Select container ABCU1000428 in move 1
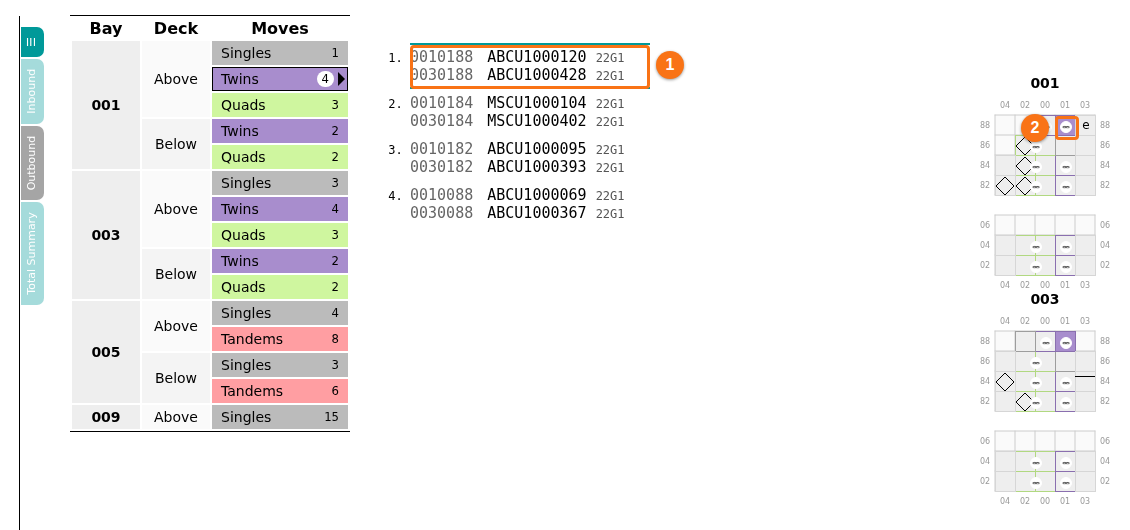The height and width of the screenshot is (530, 1130). tap(536, 75)
